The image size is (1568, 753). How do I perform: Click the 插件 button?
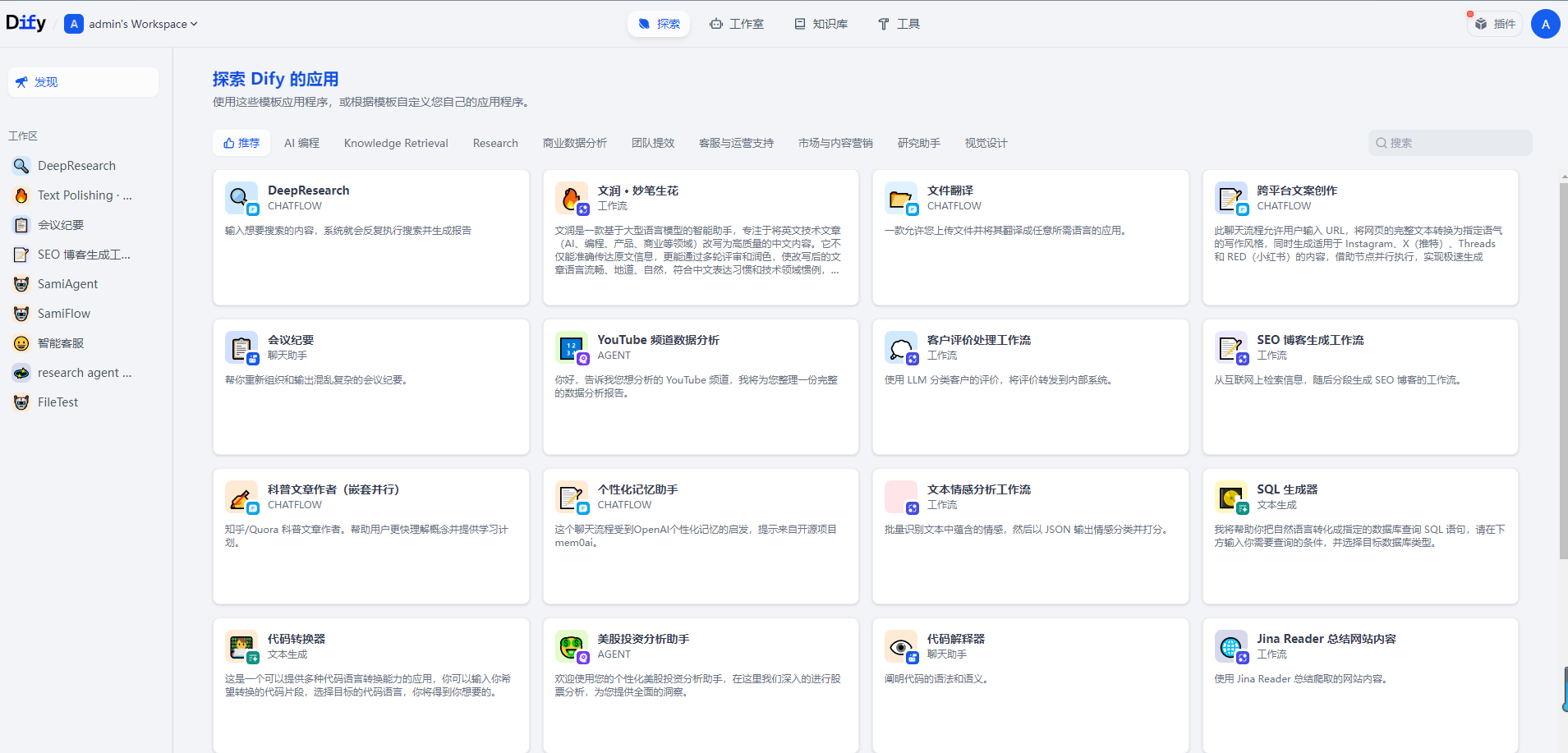(x=1495, y=24)
